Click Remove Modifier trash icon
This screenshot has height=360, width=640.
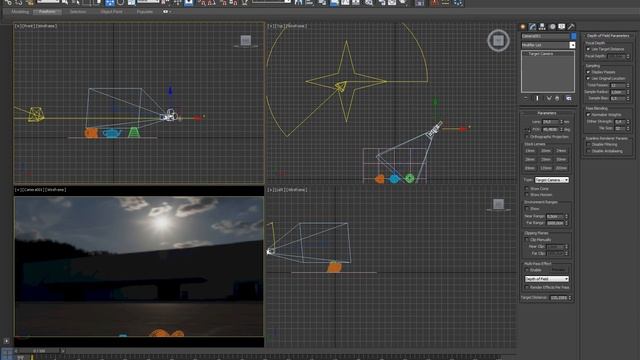[x=557, y=98]
